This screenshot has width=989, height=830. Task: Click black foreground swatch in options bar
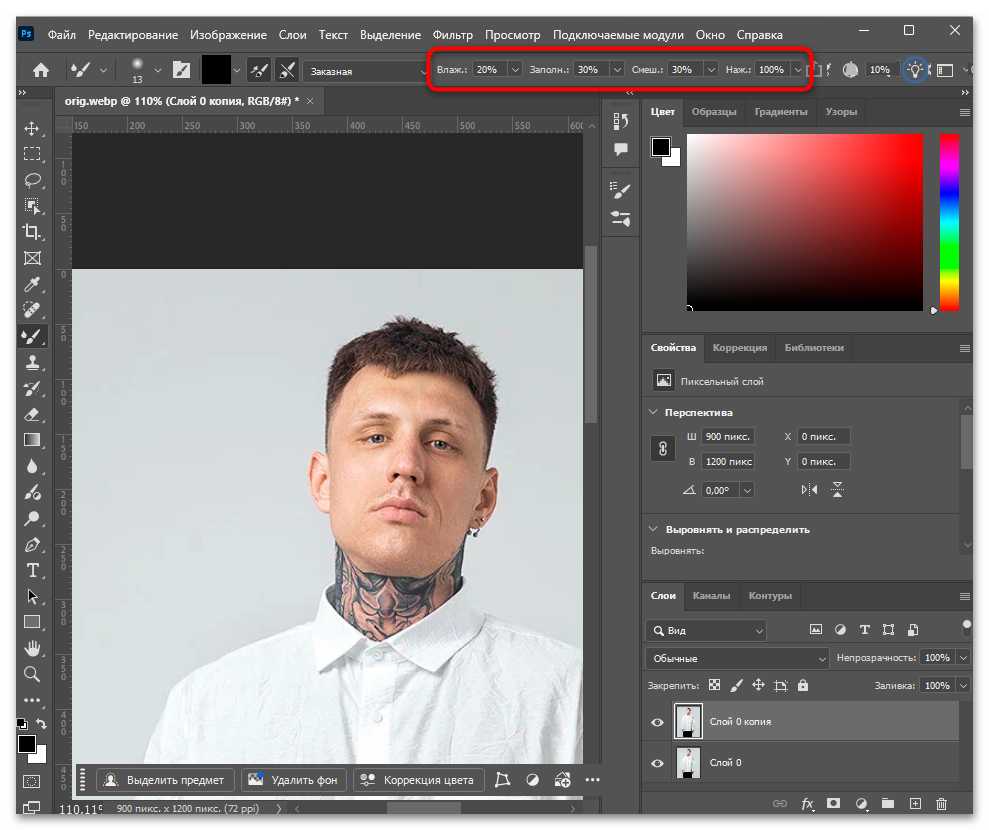[x=216, y=70]
